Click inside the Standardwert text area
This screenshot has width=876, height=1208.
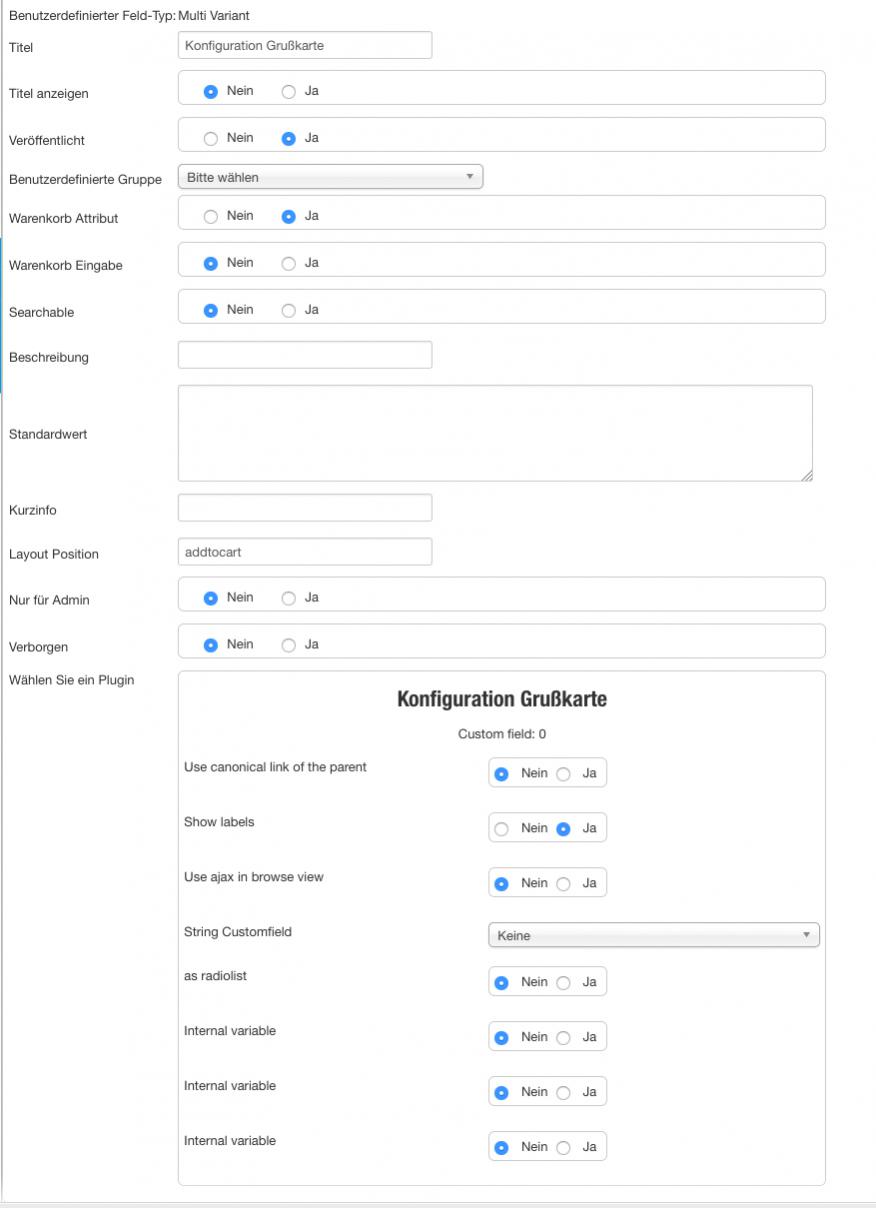click(494, 433)
